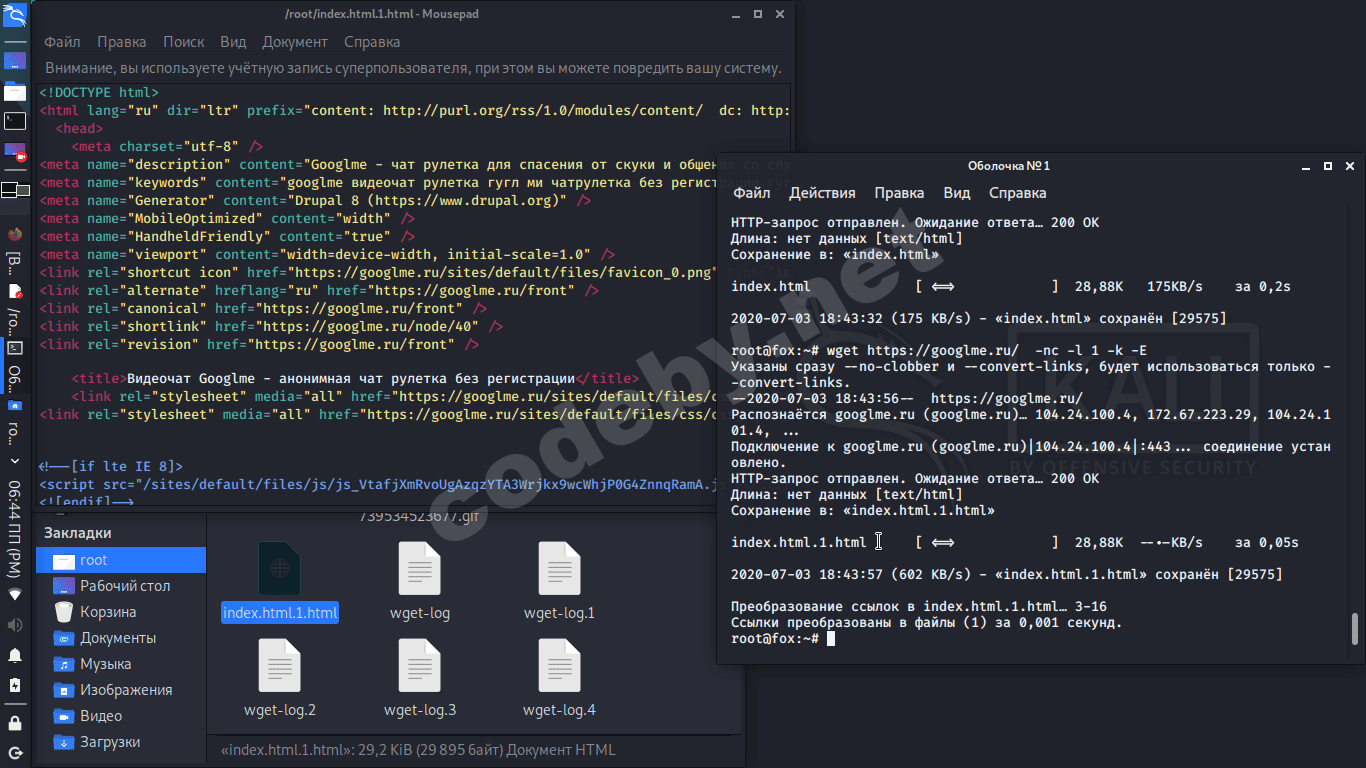Open the screen recorder panel launcher
This screenshot has height=768, width=1366.
[x=15, y=152]
